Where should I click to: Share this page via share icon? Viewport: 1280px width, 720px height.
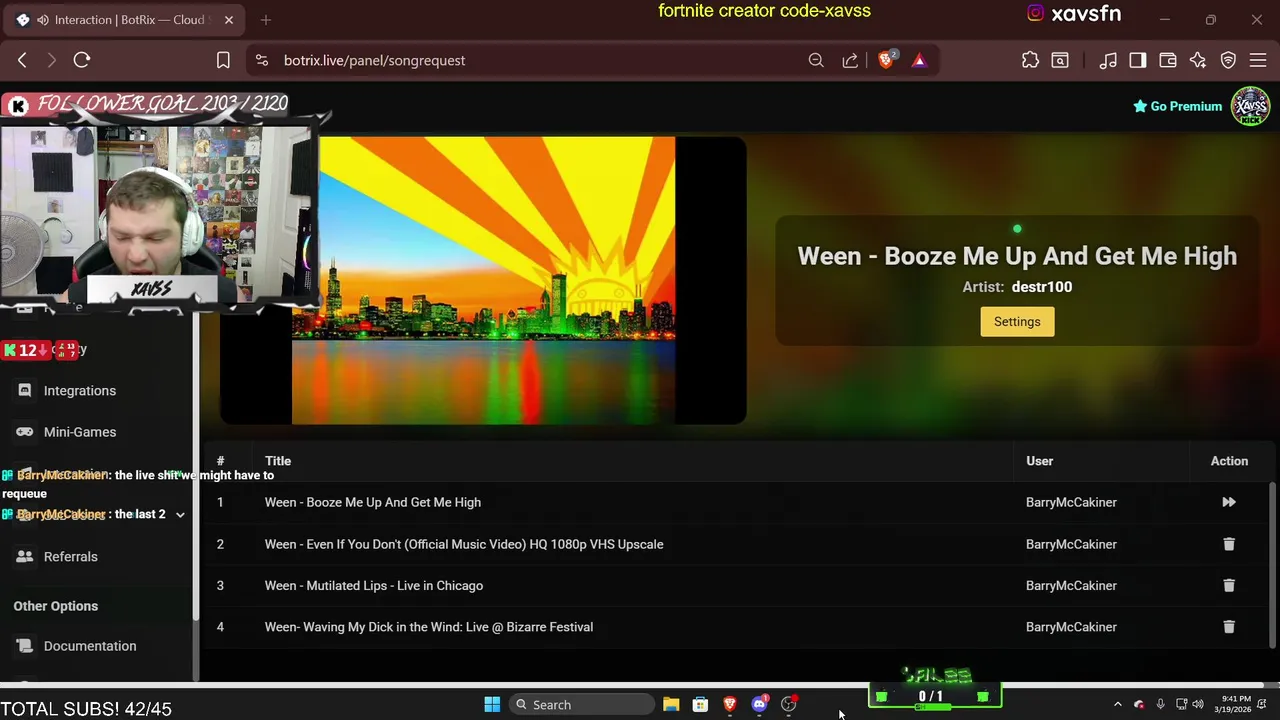pyautogui.click(x=850, y=60)
